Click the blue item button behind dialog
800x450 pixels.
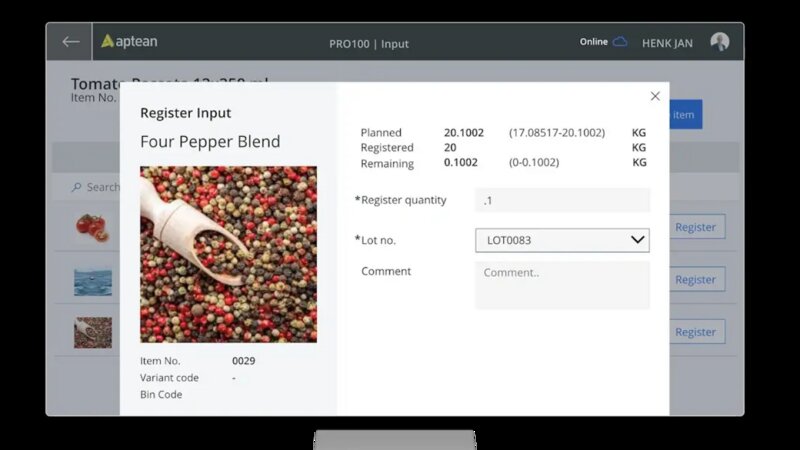tap(686, 115)
